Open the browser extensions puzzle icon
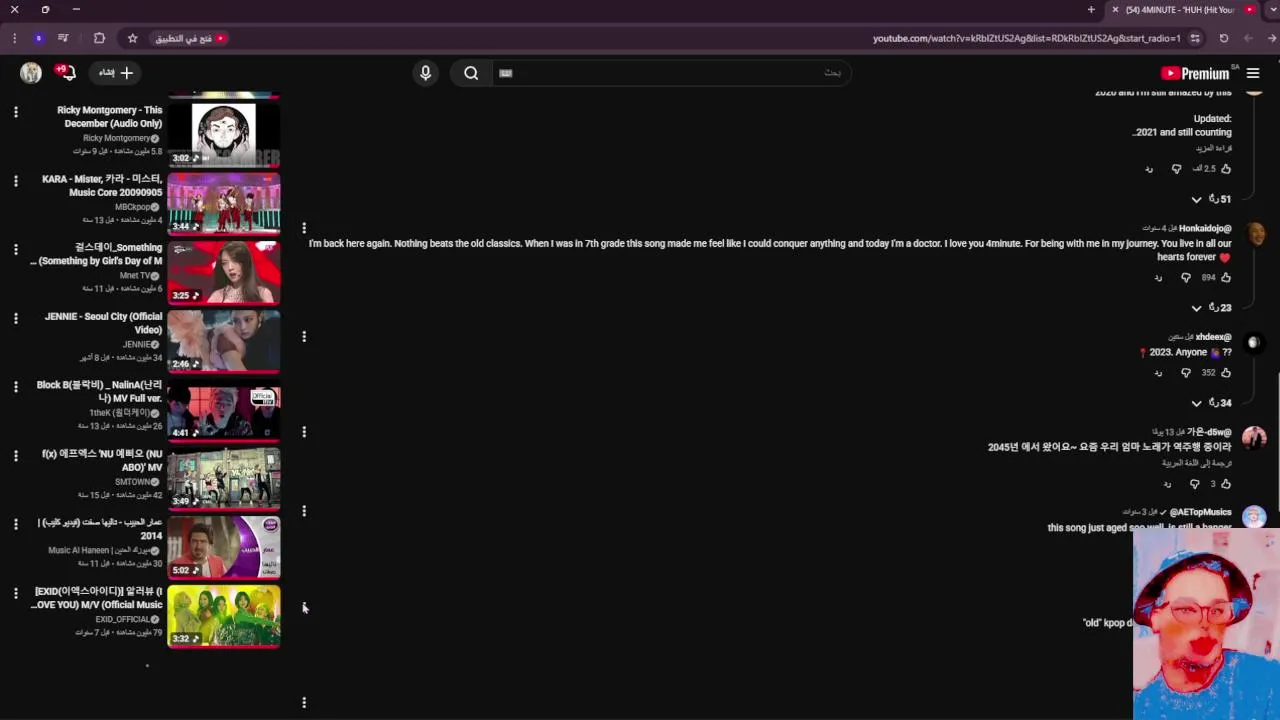Screen dimensions: 1280x720 click(x=99, y=38)
